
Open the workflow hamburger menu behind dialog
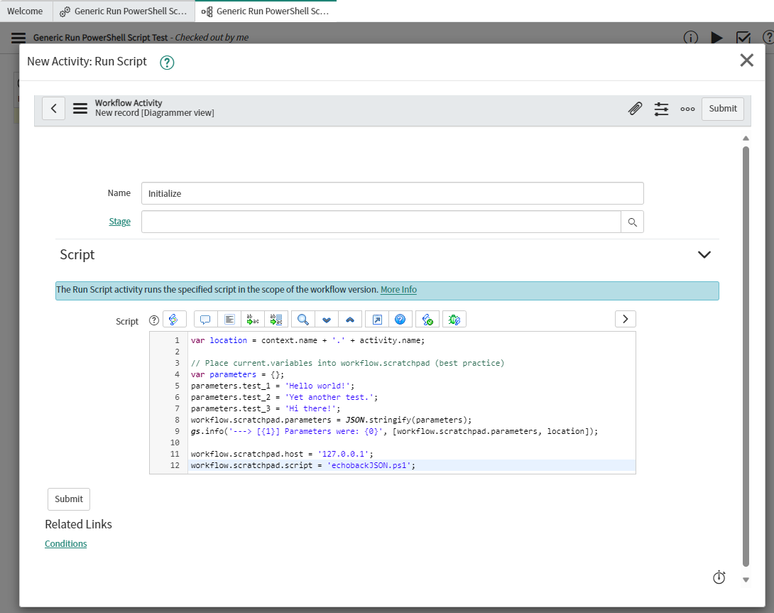coord(18,38)
